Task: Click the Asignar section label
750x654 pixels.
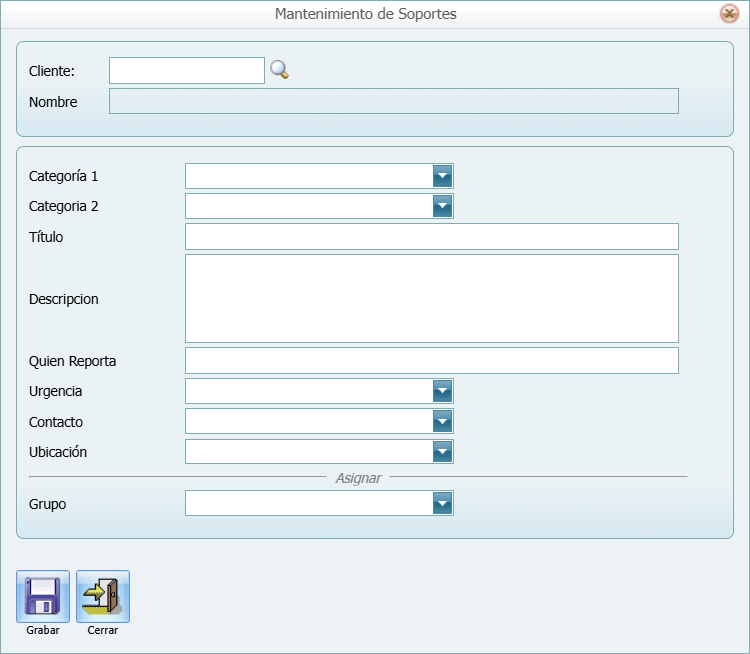Action: (358, 478)
